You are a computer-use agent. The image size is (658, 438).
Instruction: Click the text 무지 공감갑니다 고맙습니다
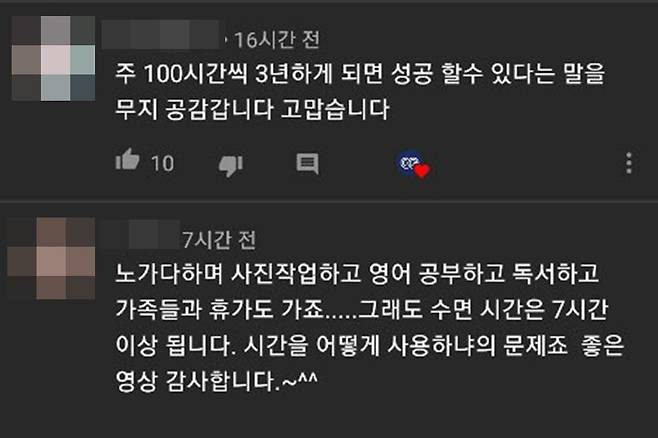coord(252,109)
